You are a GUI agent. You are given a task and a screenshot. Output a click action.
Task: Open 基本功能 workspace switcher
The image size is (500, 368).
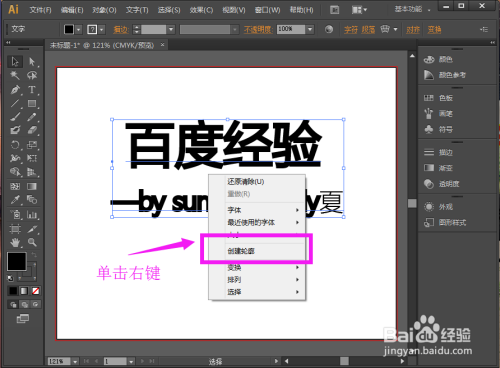(412, 9)
